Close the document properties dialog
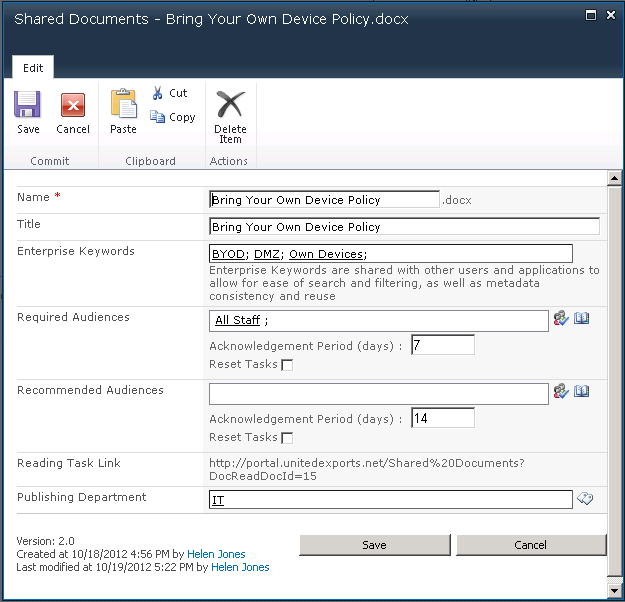 (611, 15)
